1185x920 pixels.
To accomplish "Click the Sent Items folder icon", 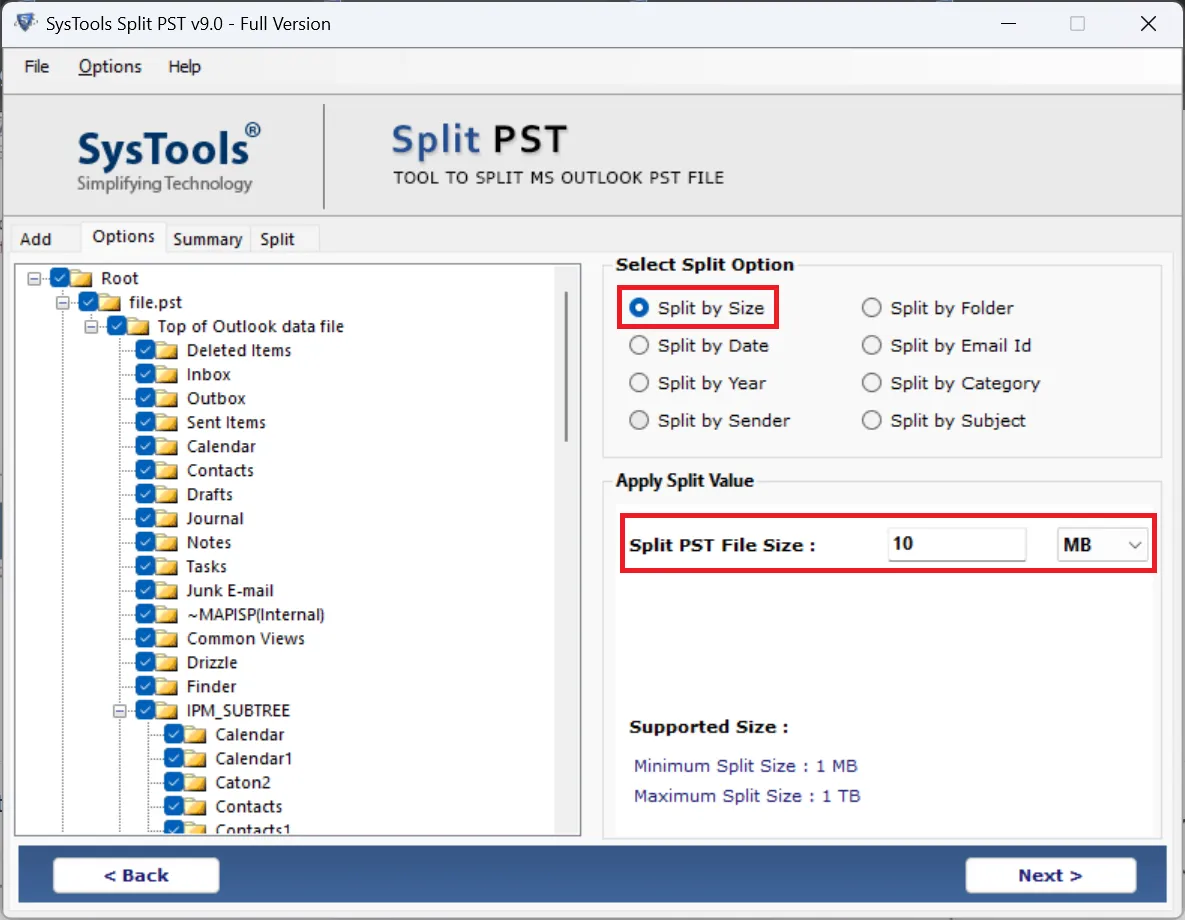I will (x=166, y=423).
